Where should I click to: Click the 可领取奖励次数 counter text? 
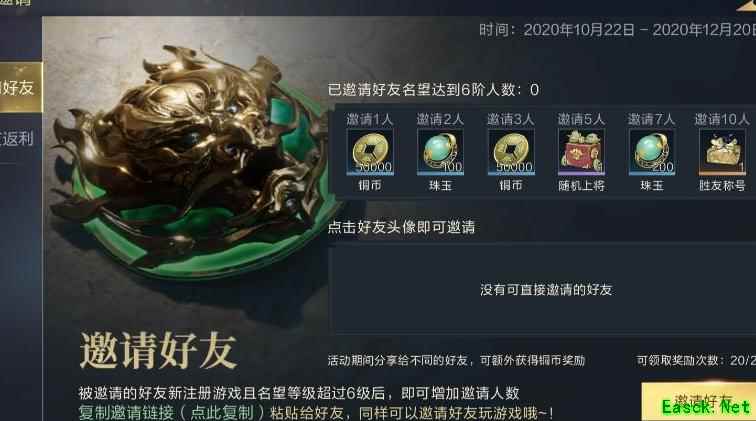pyautogui.click(x=695, y=360)
